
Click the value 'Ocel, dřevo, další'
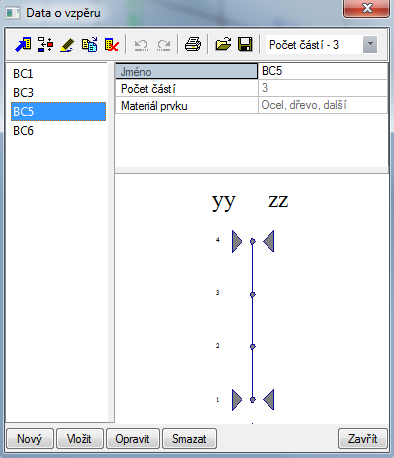coord(323,105)
